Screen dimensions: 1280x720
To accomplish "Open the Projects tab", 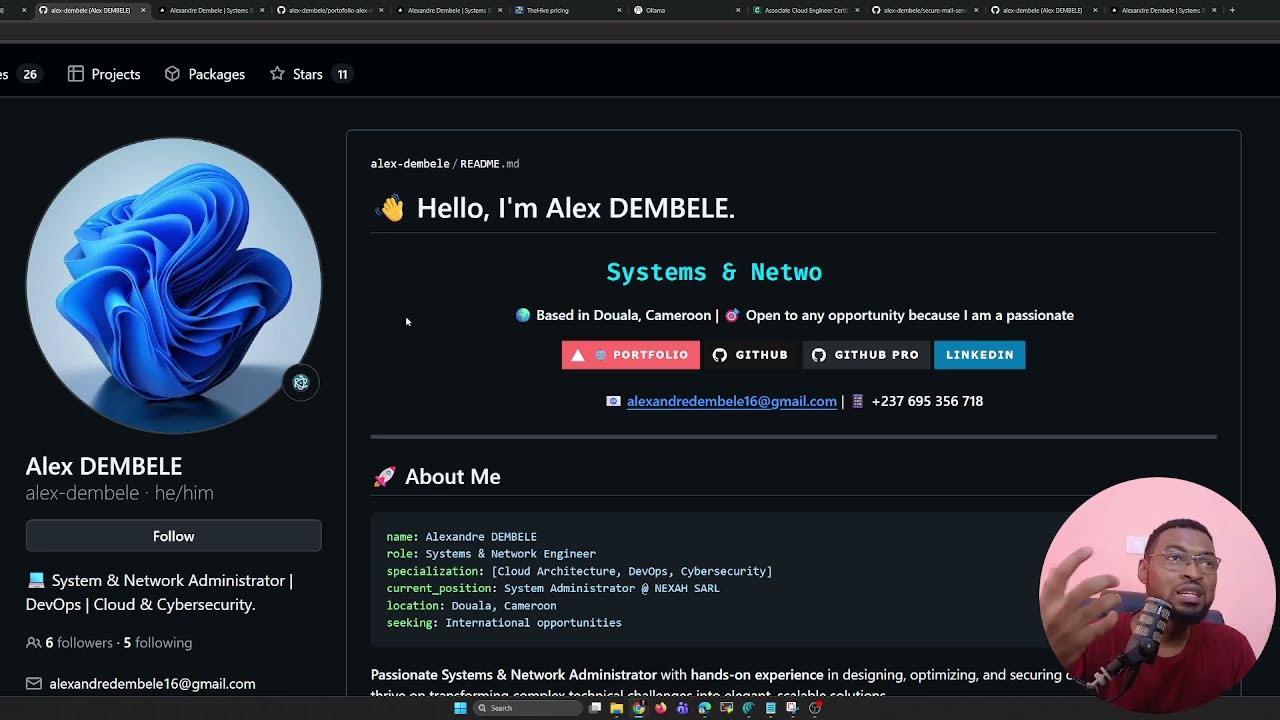I will [x=104, y=74].
